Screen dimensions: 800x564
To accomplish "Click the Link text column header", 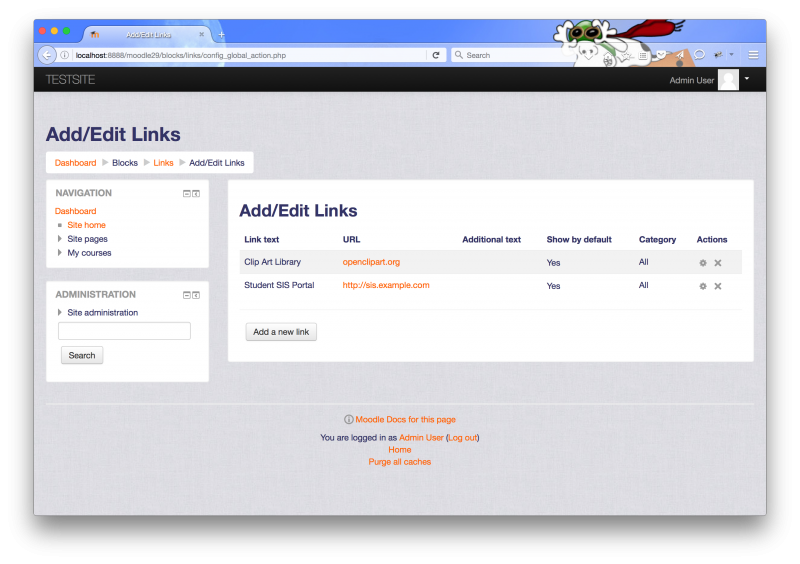I will tap(262, 239).
